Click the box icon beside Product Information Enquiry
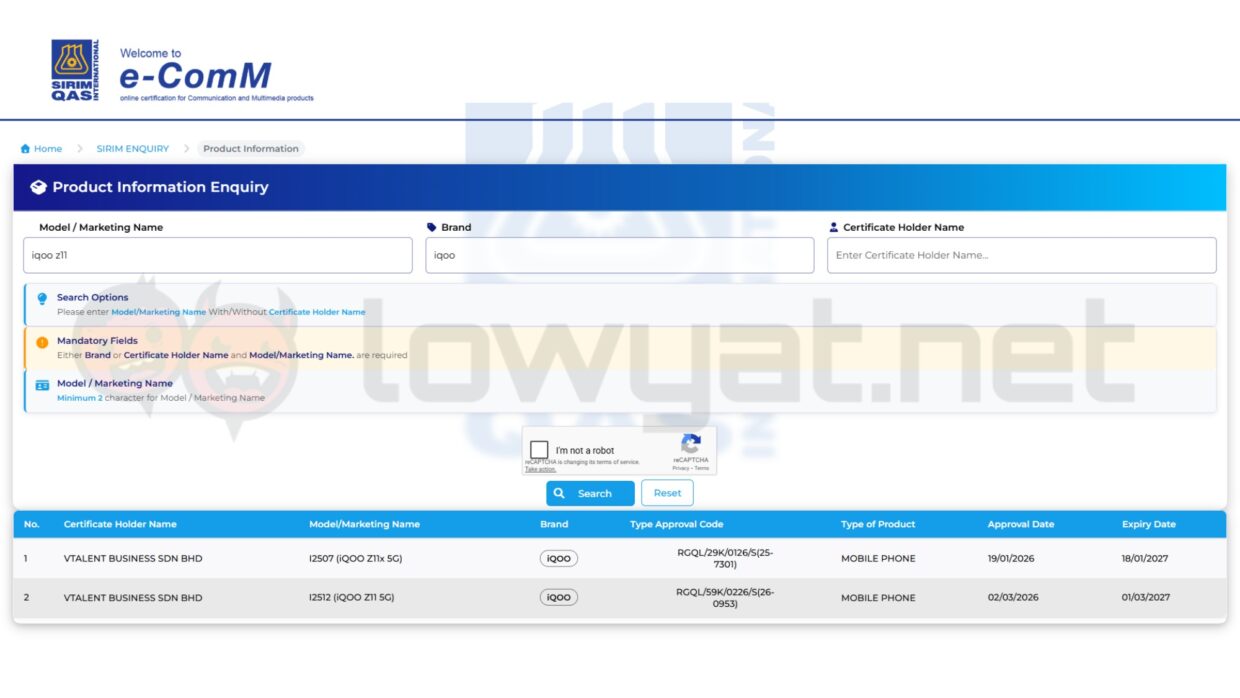1240x698 pixels. pyautogui.click(x=38, y=186)
